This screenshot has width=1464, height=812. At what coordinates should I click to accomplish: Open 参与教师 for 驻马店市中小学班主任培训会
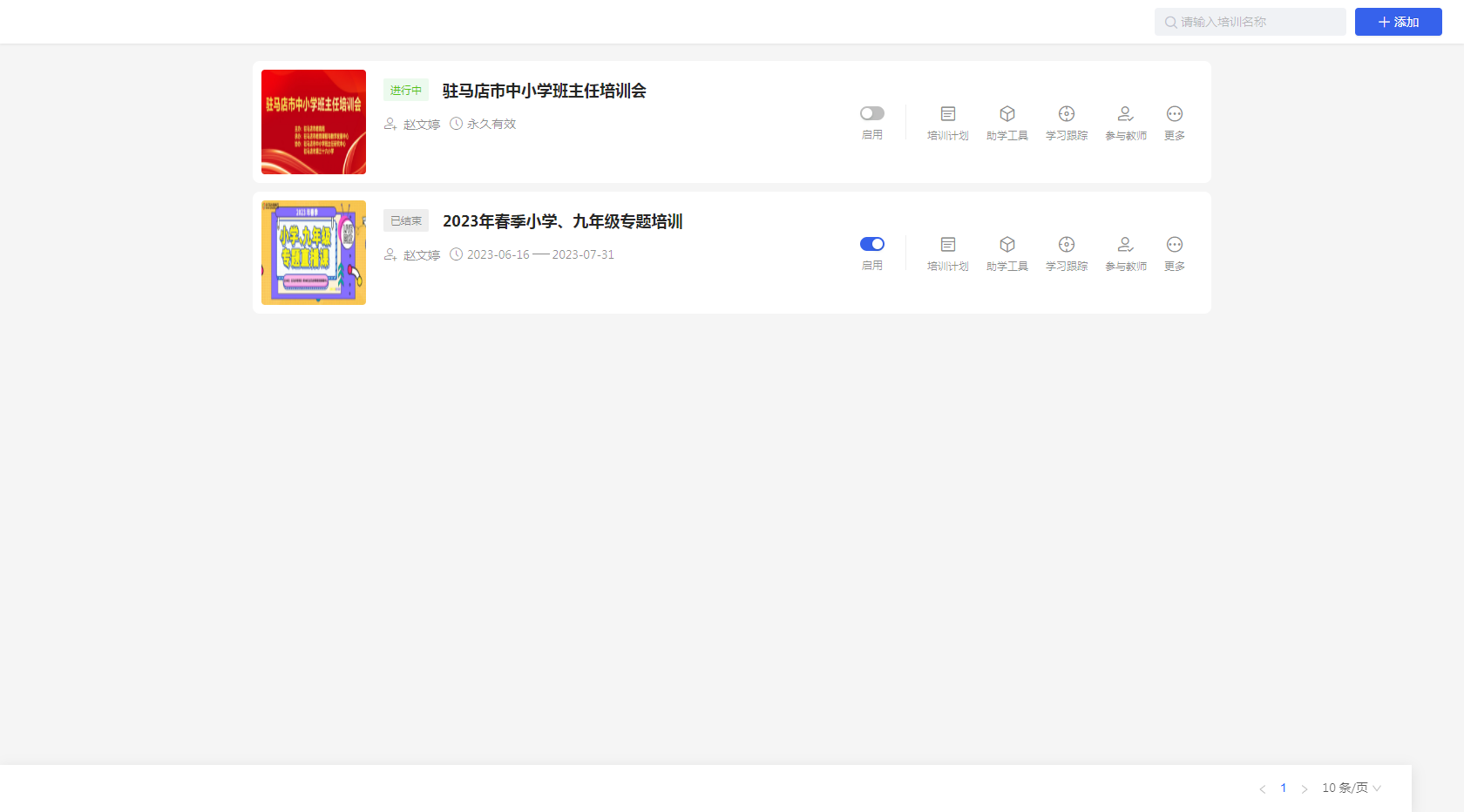point(1126,123)
